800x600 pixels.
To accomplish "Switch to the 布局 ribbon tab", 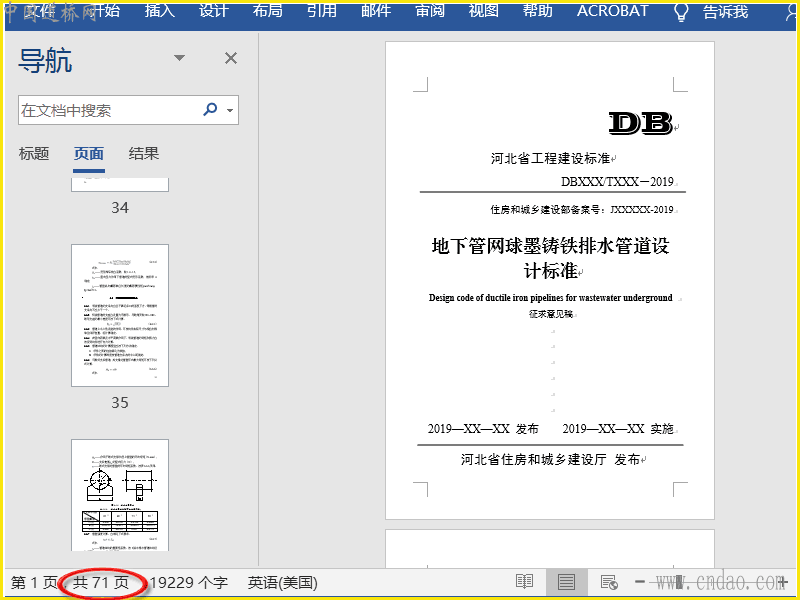I will point(268,11).
